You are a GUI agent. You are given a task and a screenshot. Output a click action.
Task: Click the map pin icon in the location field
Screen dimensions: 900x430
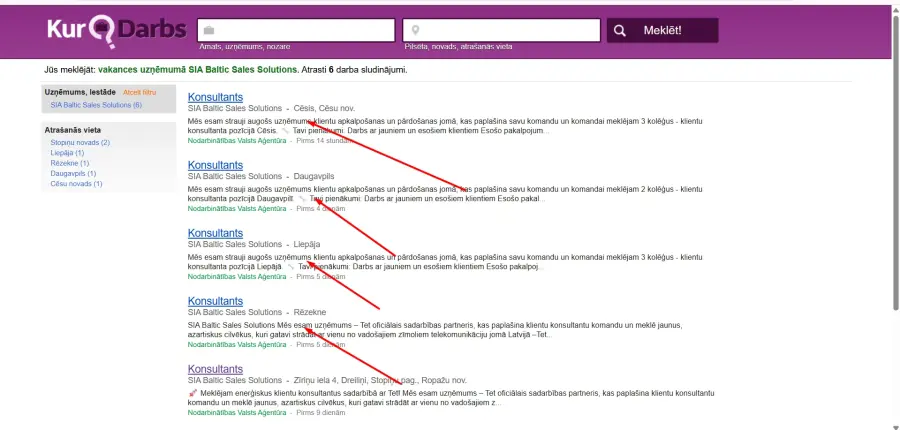(416, 30)
